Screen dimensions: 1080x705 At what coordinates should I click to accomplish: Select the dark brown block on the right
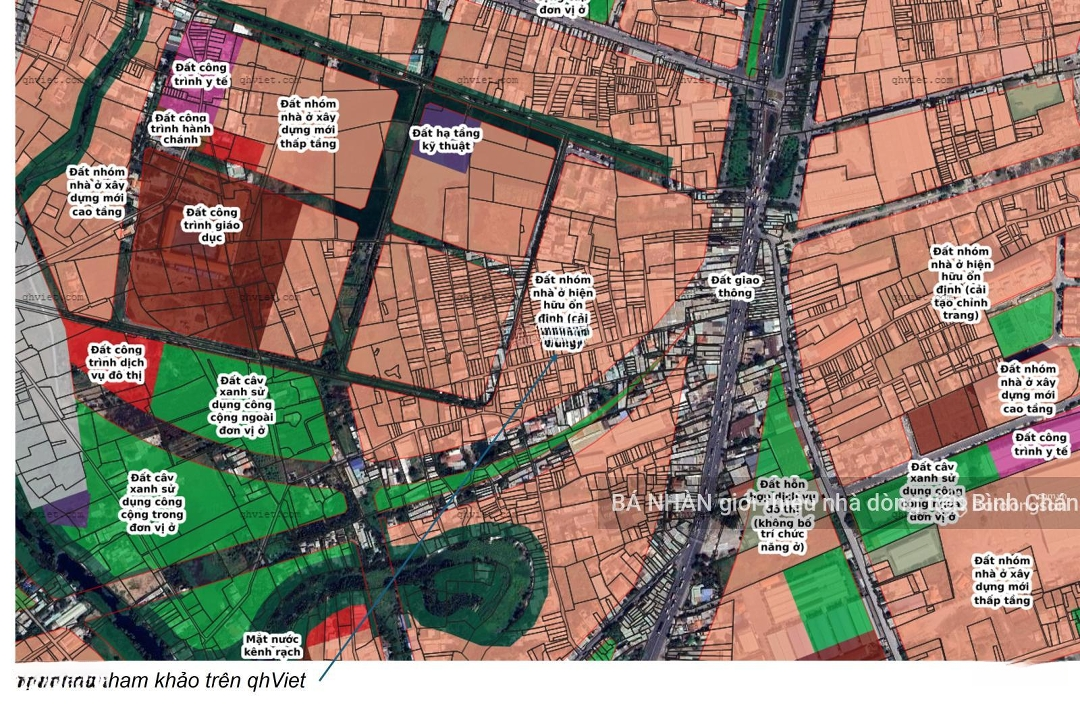(x=945, y=420)
